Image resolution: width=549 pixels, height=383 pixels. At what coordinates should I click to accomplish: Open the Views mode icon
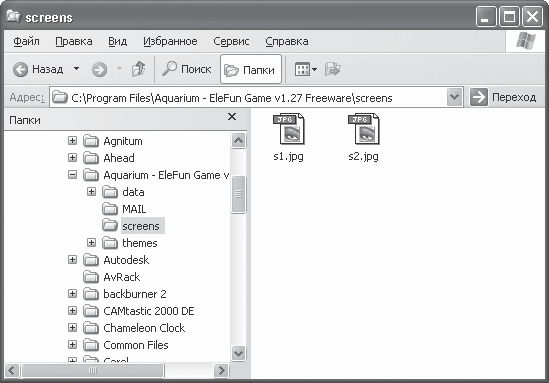pos(303,69)
